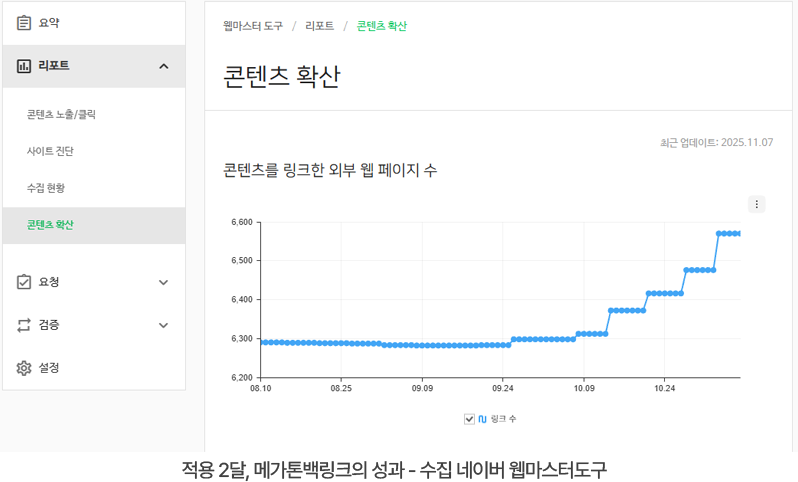
Task: Open 사이트 진단 report
Action: 50,151
